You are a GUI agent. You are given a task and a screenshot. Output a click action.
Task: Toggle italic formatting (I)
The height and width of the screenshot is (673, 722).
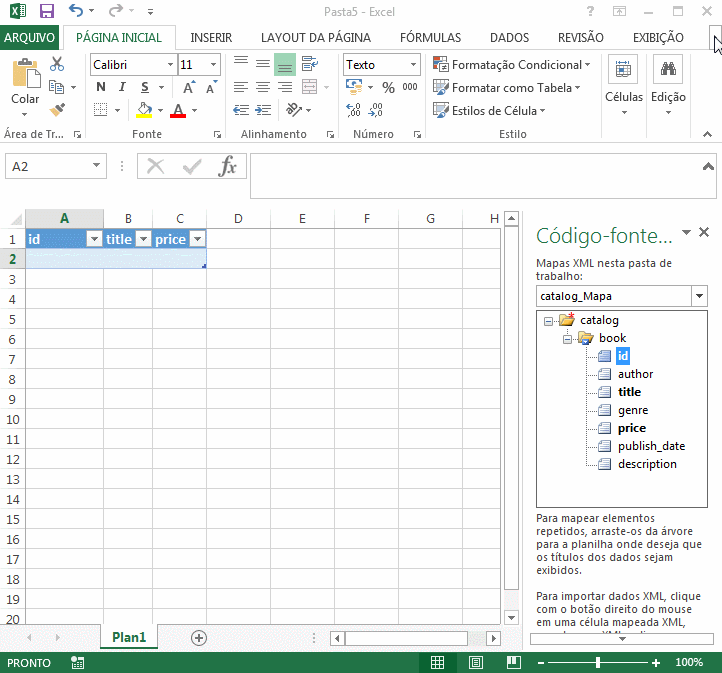[123, 87]
